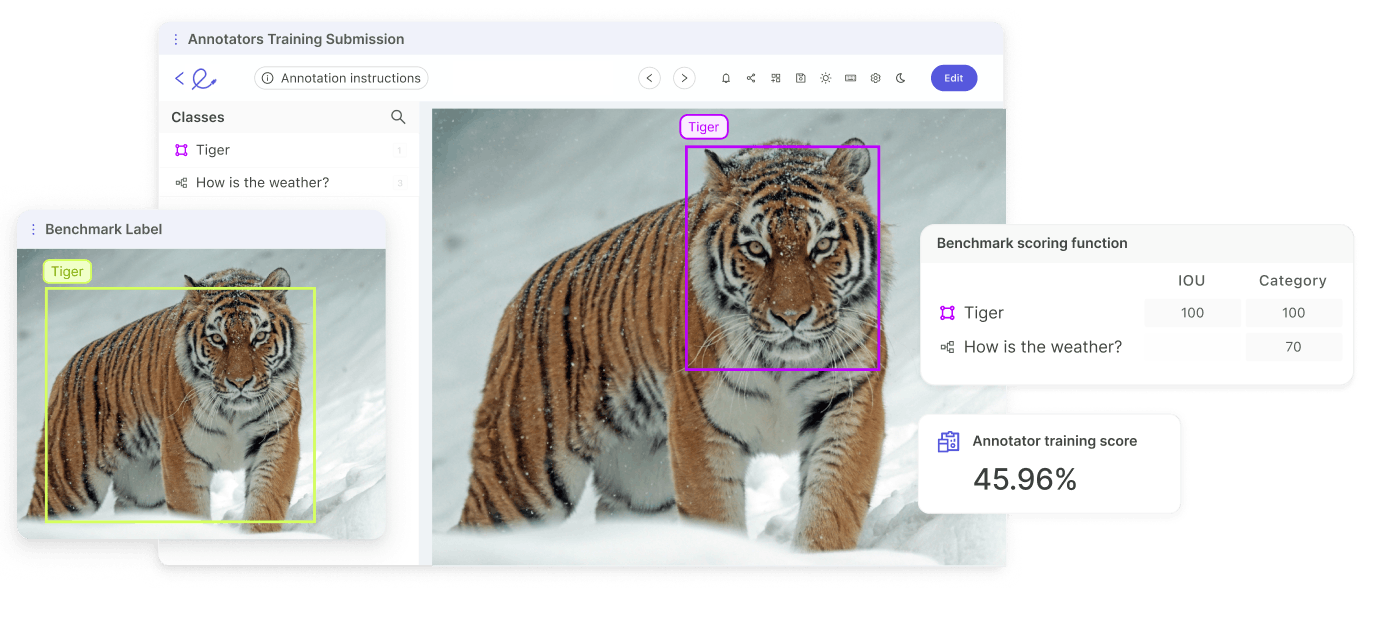This screenshot has width=1375, height=625.
Task: Click the Edit button
Action: 954,78
